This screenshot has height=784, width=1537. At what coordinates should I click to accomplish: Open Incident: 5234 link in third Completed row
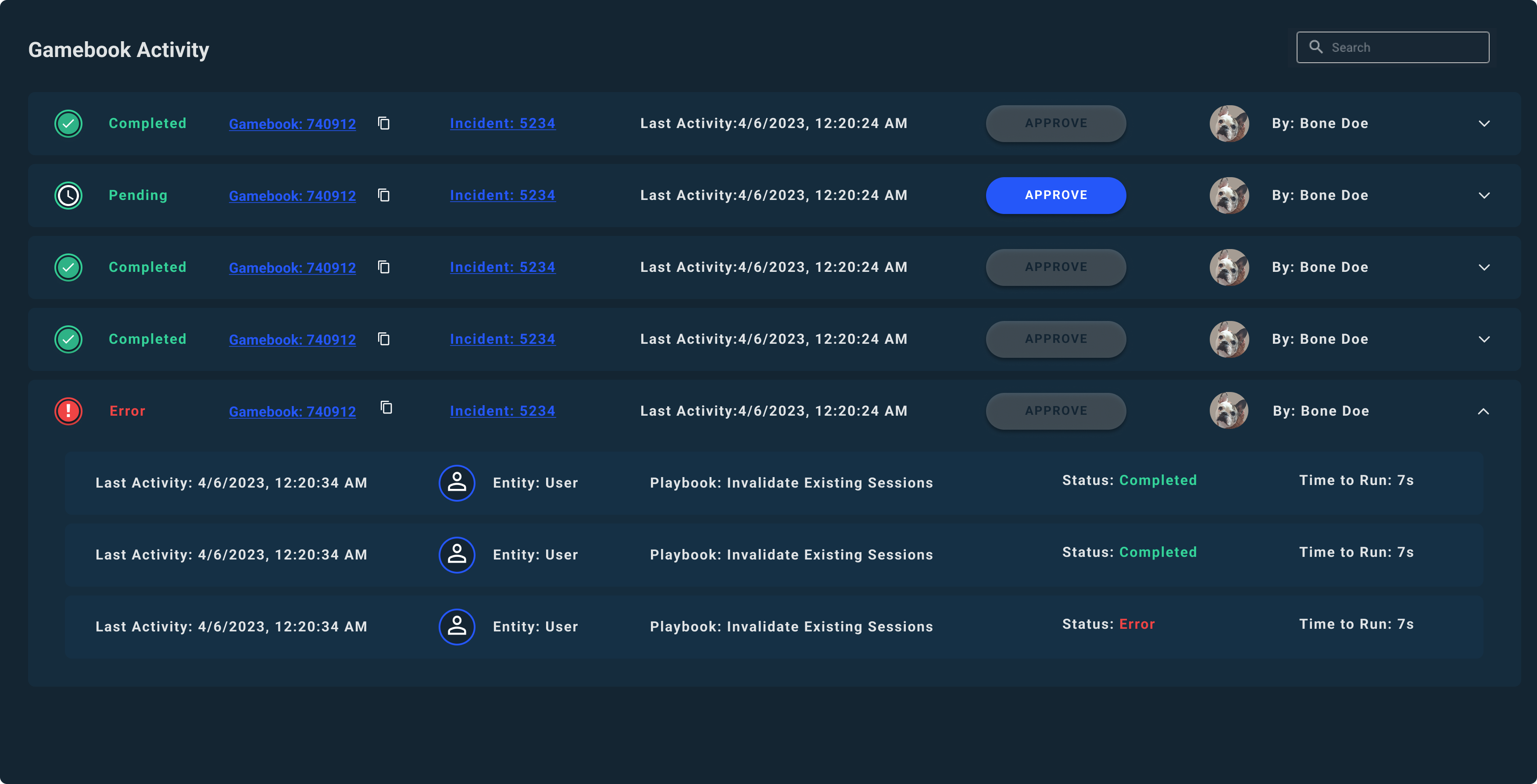(502, 339)
